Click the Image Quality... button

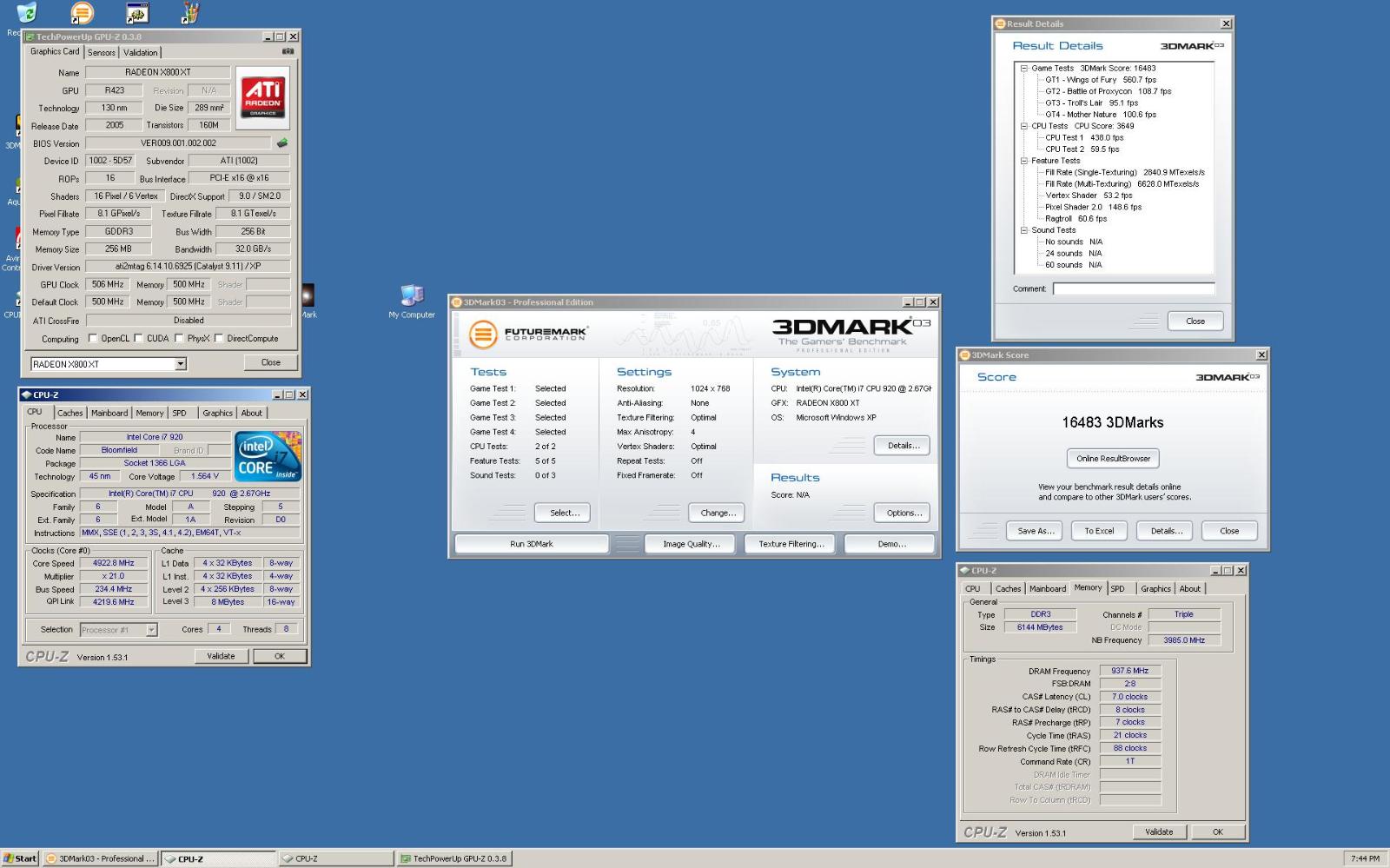point(692,544)
